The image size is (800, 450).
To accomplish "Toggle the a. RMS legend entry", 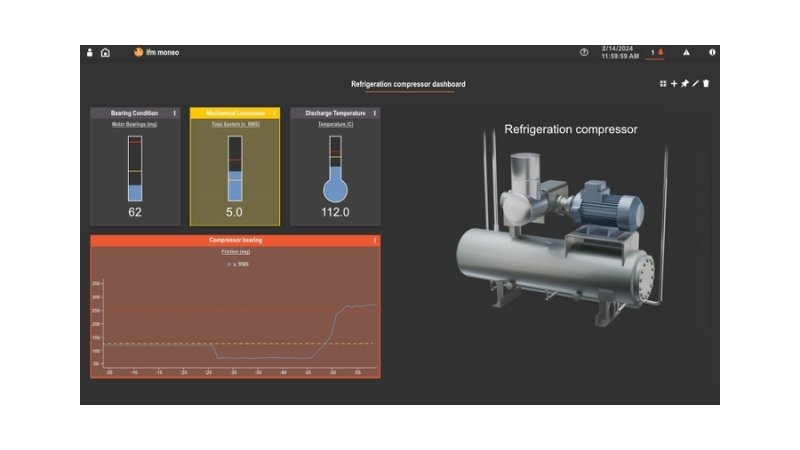I will (238, 264).
